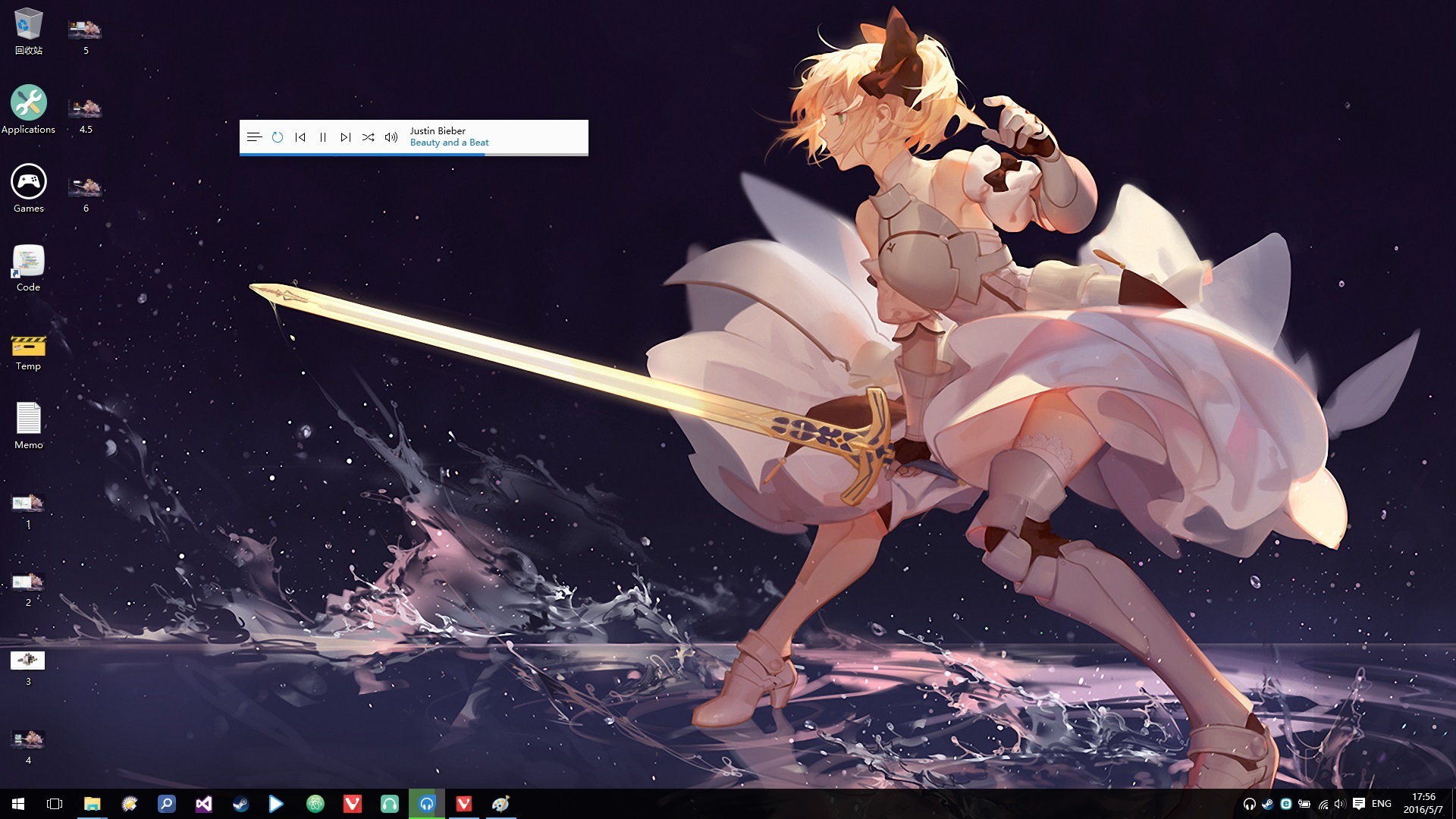The width and height of the screenshot is (1456, 819).
Task: Open the Action Center notifications icon
Action: (1359, 804)
